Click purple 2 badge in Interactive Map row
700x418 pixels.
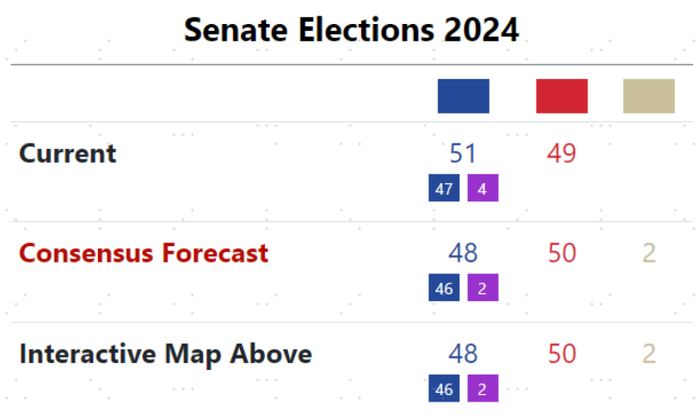[x=483, y=388]
